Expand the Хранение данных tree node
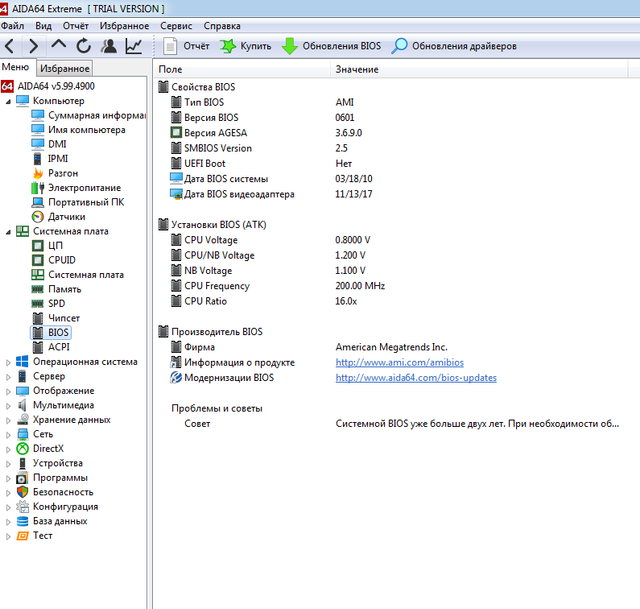 point(8,420)
